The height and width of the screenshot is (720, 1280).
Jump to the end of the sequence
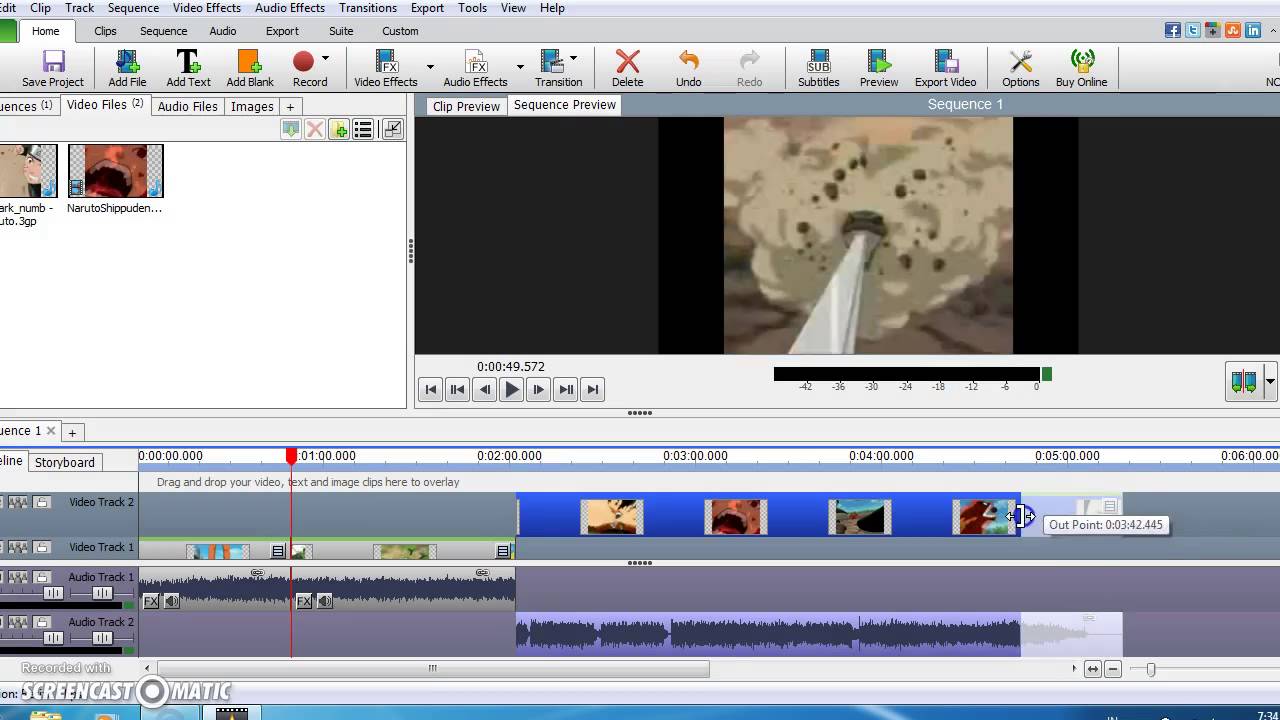[592, 390]
